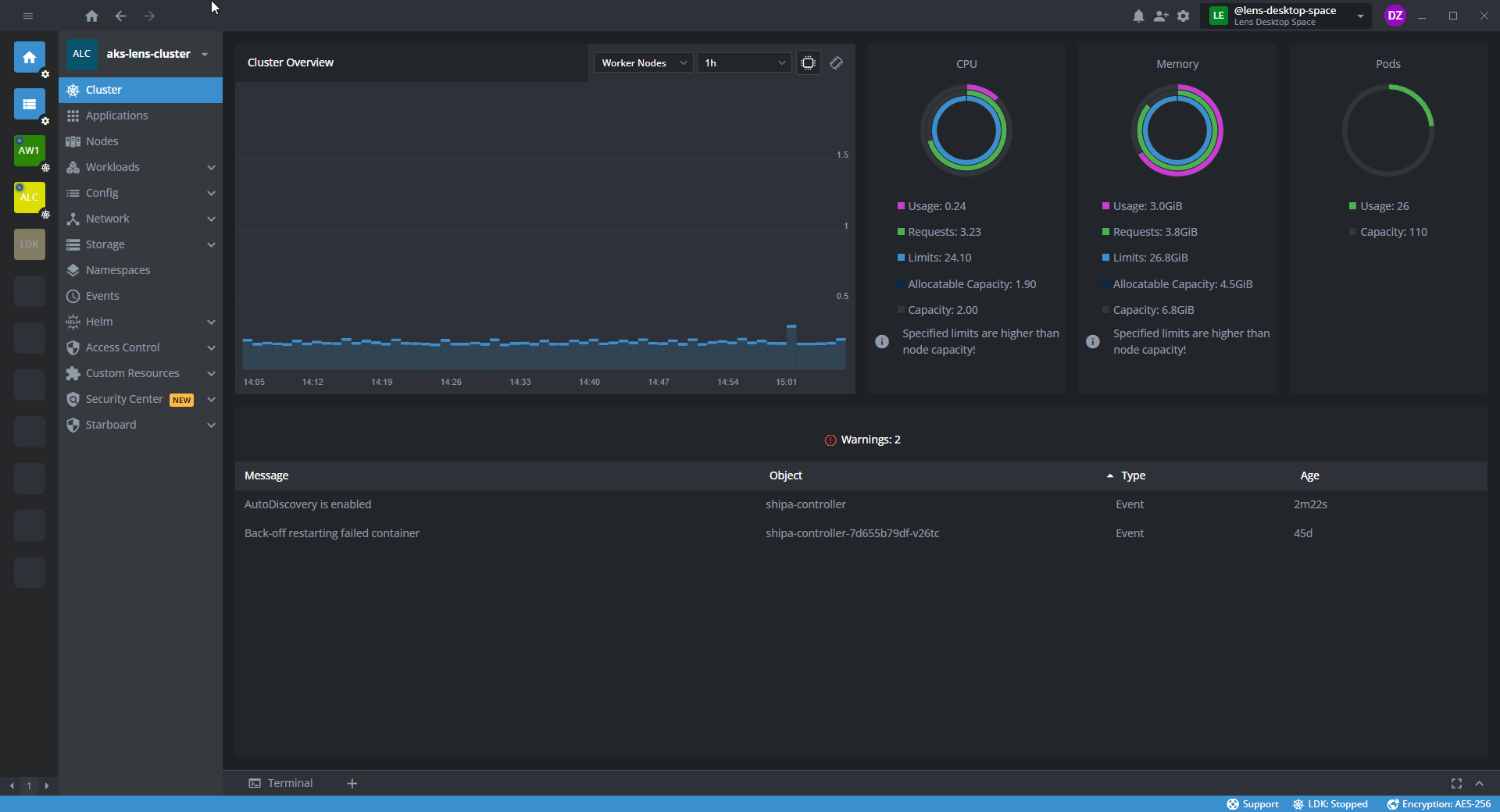The width and height of the screenshot is (1500, 812).
Task: Open the Nodes sidebar item
Action: point(102,141)
